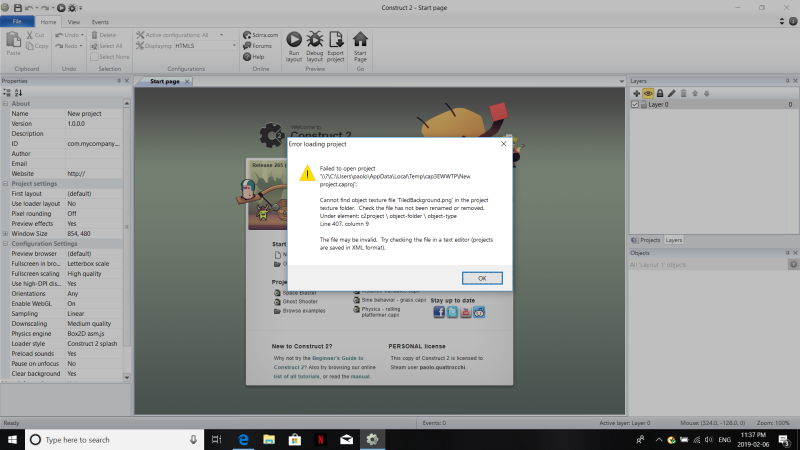Collapse the Configuration Settings section
The image size is (800, 450).
point(6,244)
